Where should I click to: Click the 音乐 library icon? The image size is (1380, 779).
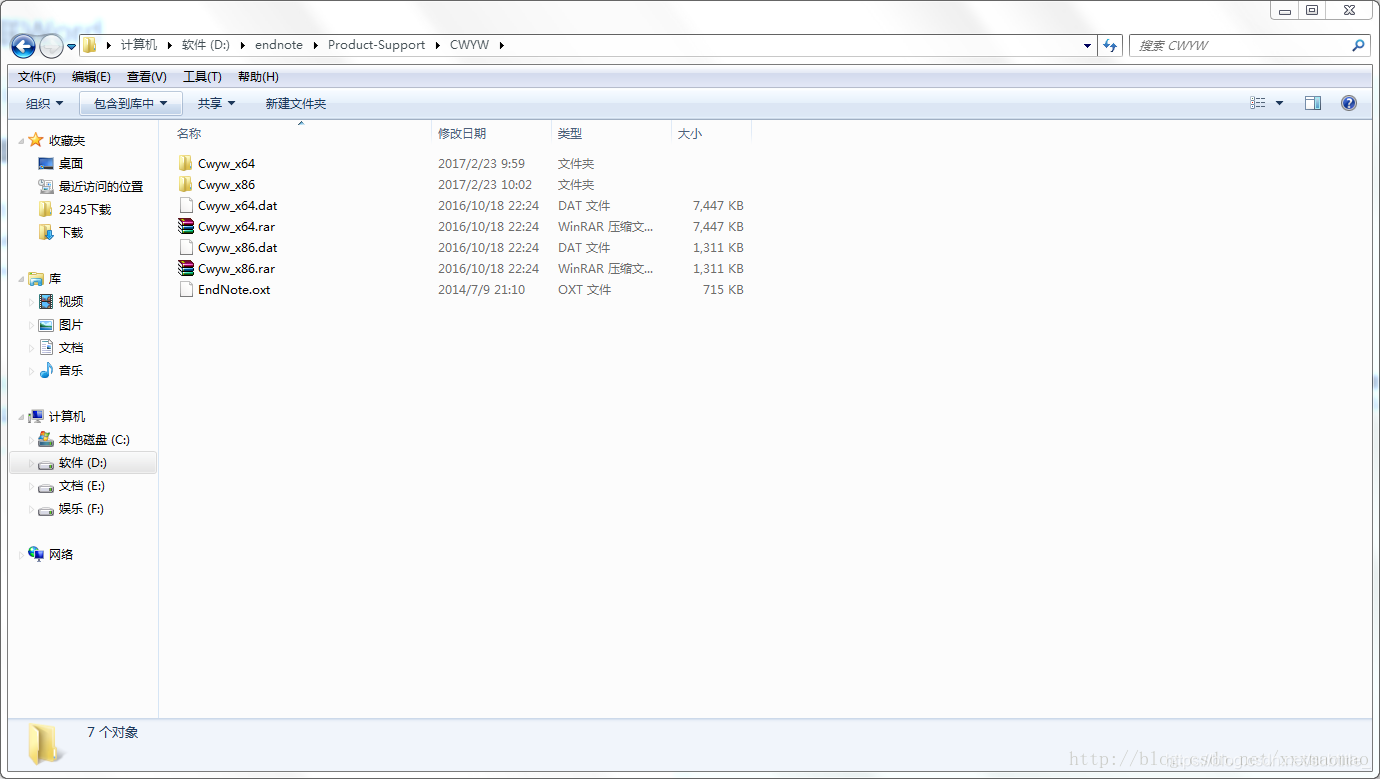point(46,370)
